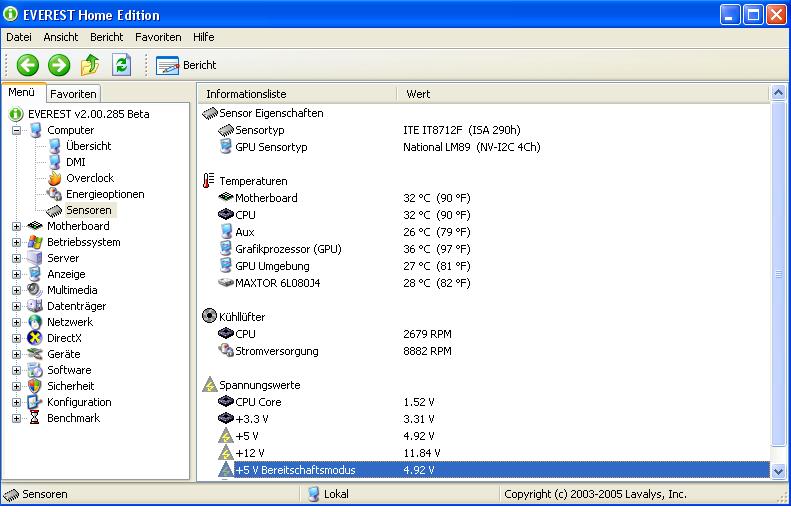Image resolution: width=791 pixels, height=512 pixels.
Task: Click the Wert column header
Action: (583, 94)
